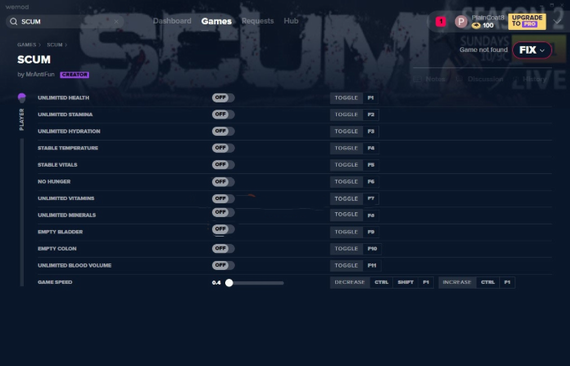Viewport: 570px width, 366px height.
Task: Open the Discussion panel
Action: 480,79
